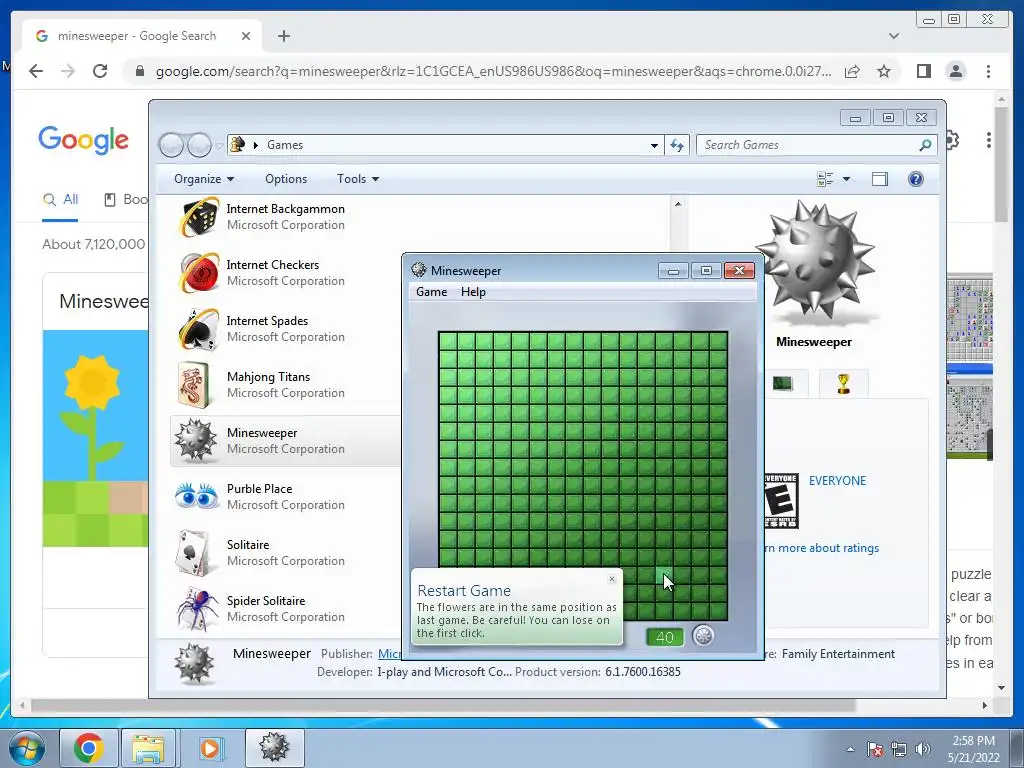Click the Action Center flag icon
This screenshot has width=1024, height=768.
[874, 749]
